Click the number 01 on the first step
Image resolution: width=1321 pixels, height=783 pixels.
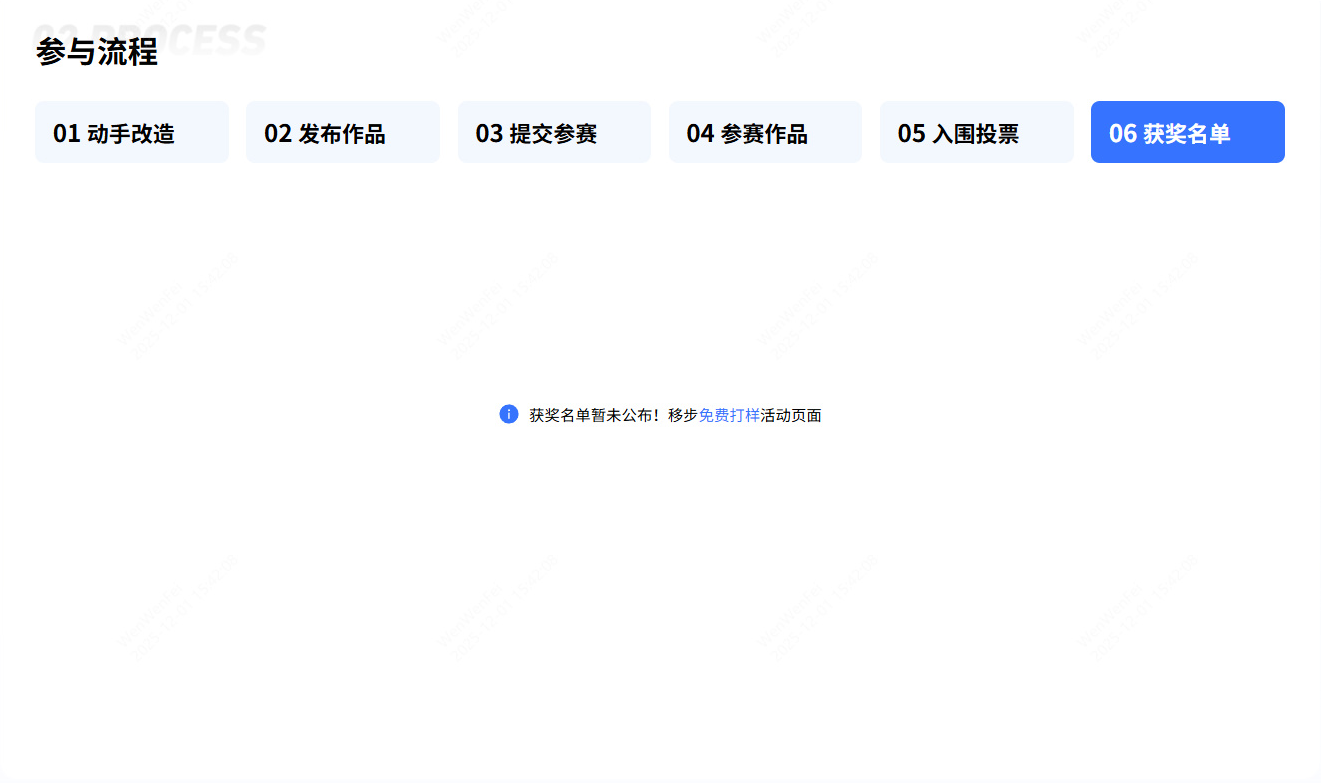point(66,133)
